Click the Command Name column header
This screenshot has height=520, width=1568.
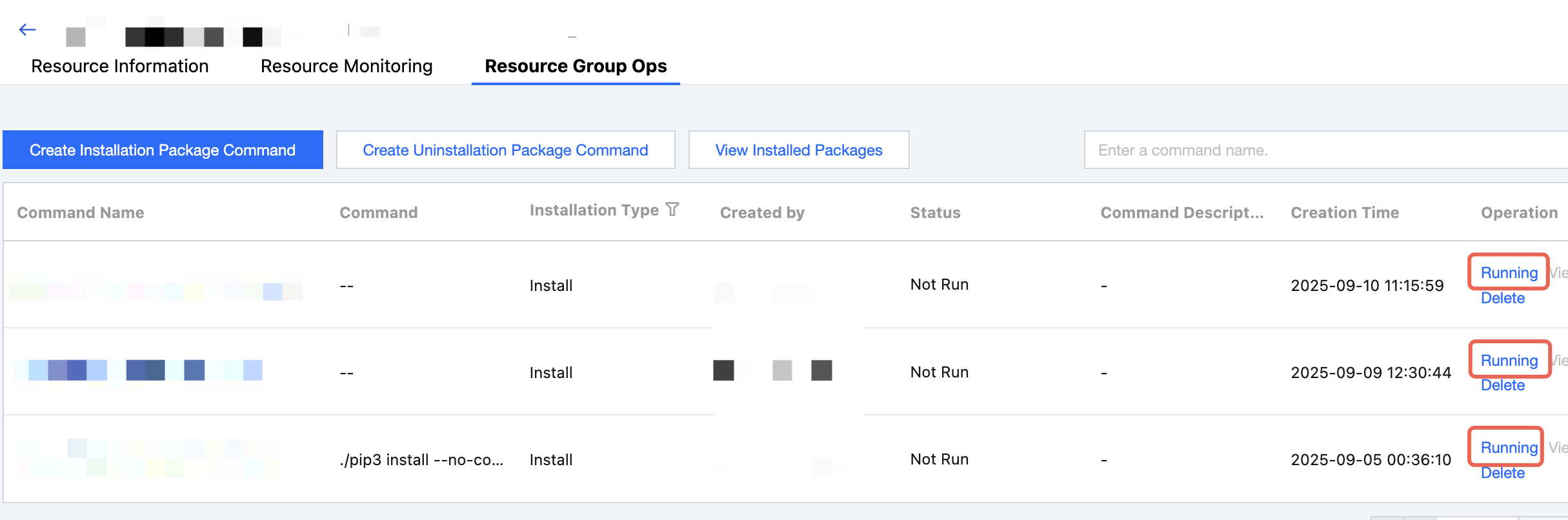click(x=81, y=212)
